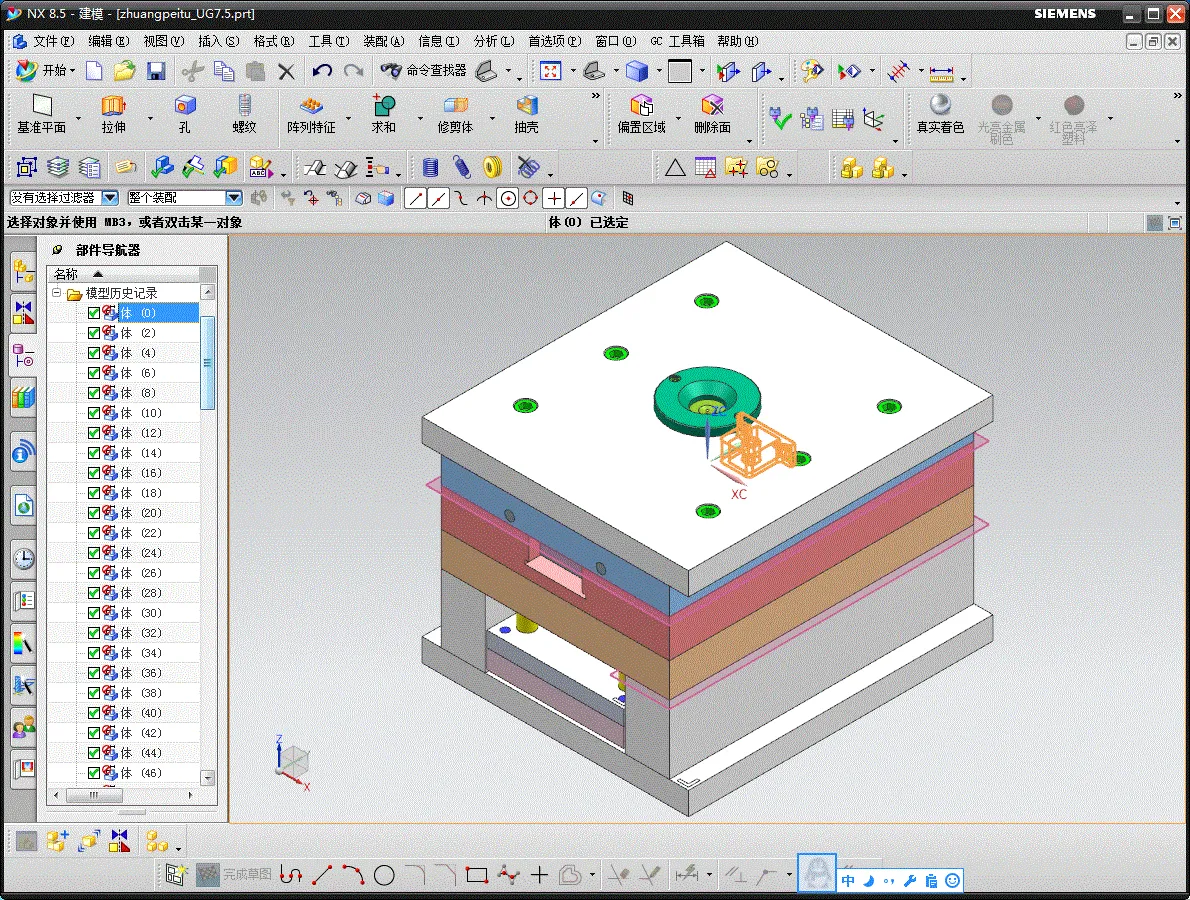Collapse the 模型历史记录 tree node

click(56, 292)
